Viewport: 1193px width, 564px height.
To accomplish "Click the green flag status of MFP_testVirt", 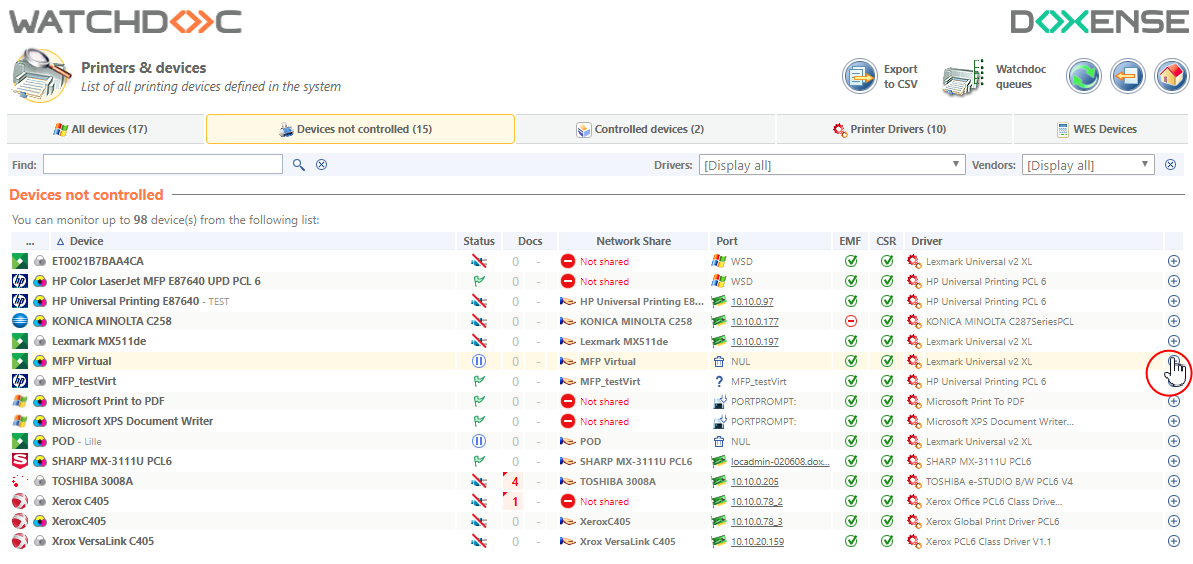I will pyautogui.click(x=479, y=381).
